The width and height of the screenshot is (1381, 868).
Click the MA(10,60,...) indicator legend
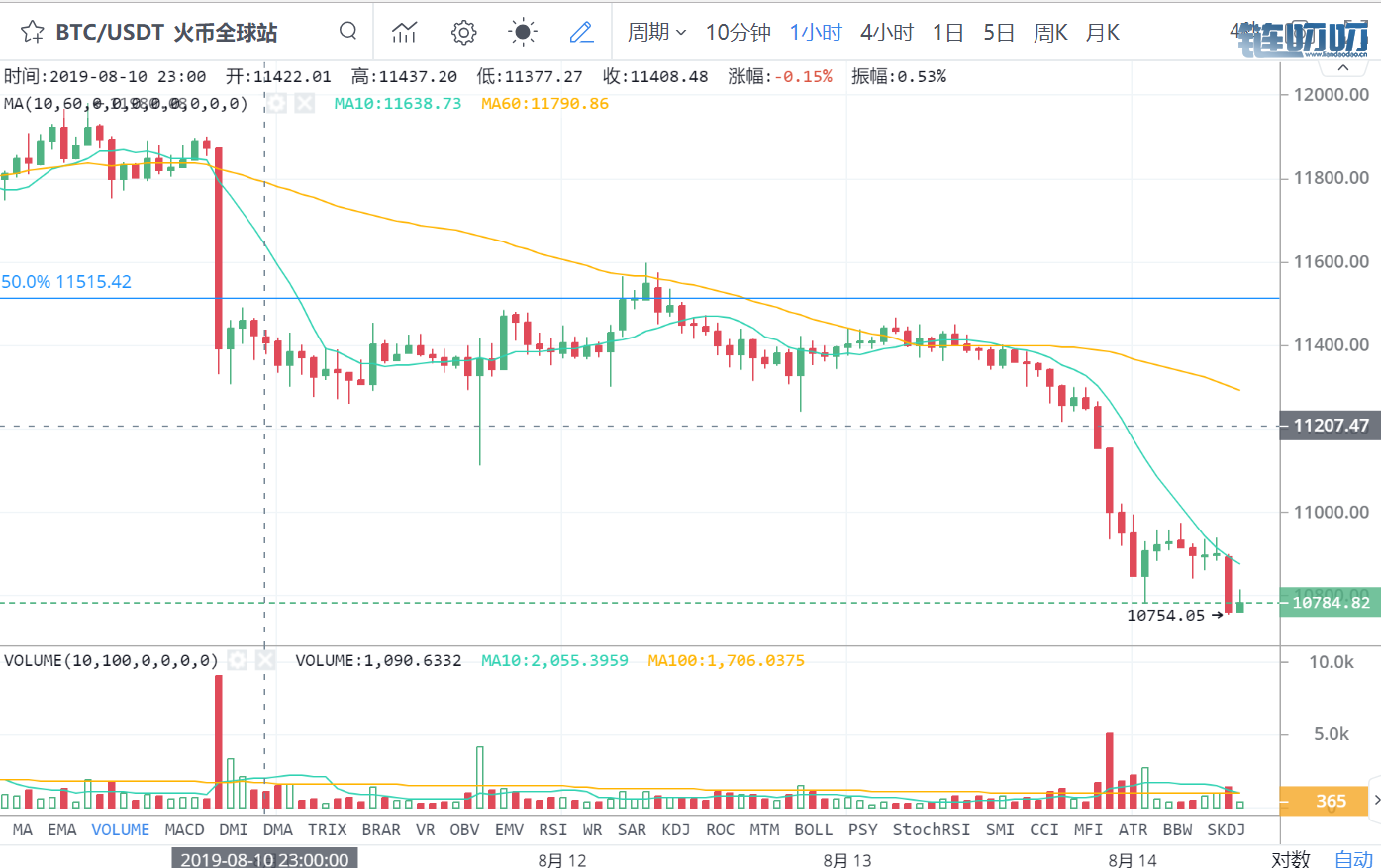126,103
